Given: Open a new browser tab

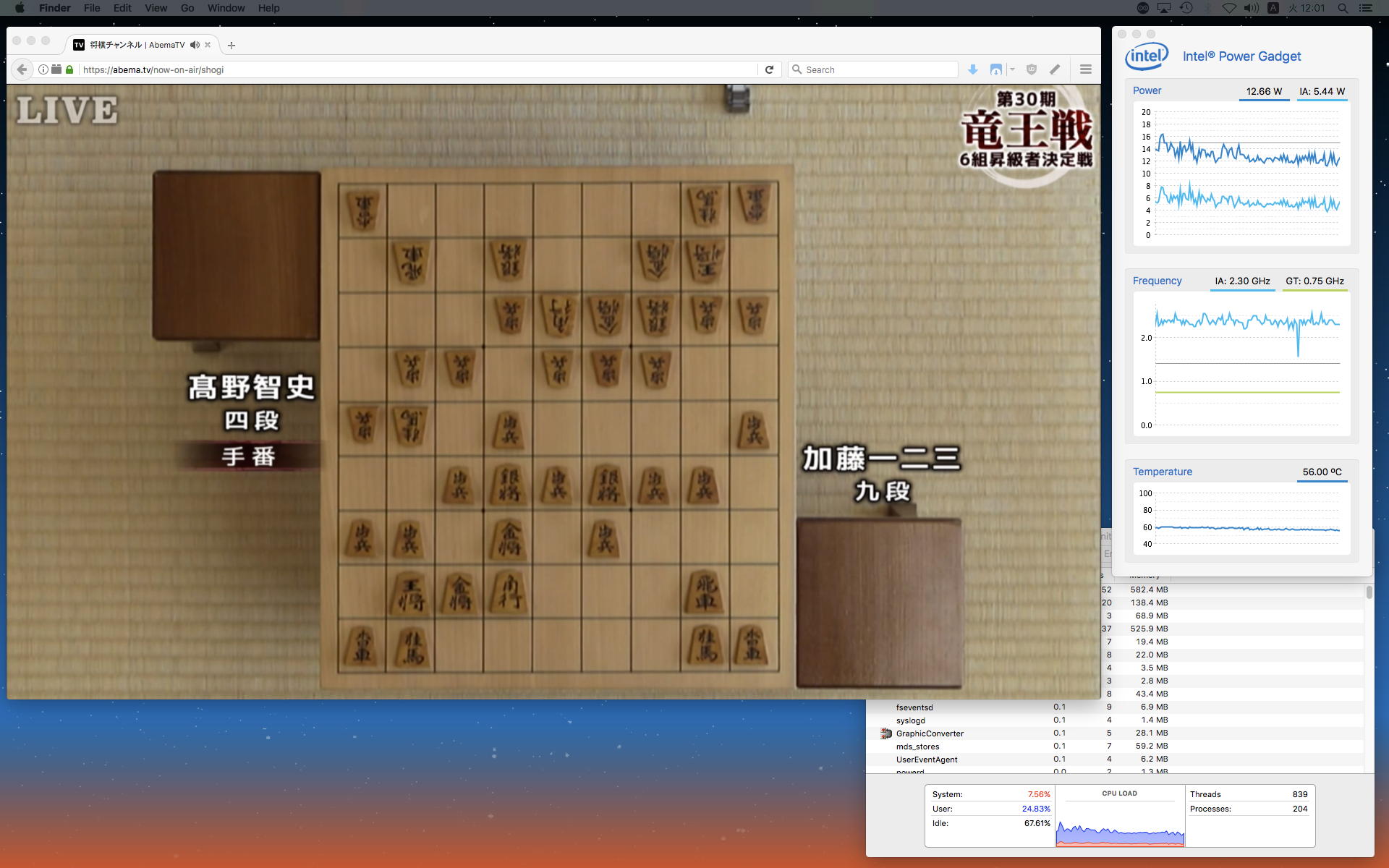Looking at the screenshot, I should (231, 45).
